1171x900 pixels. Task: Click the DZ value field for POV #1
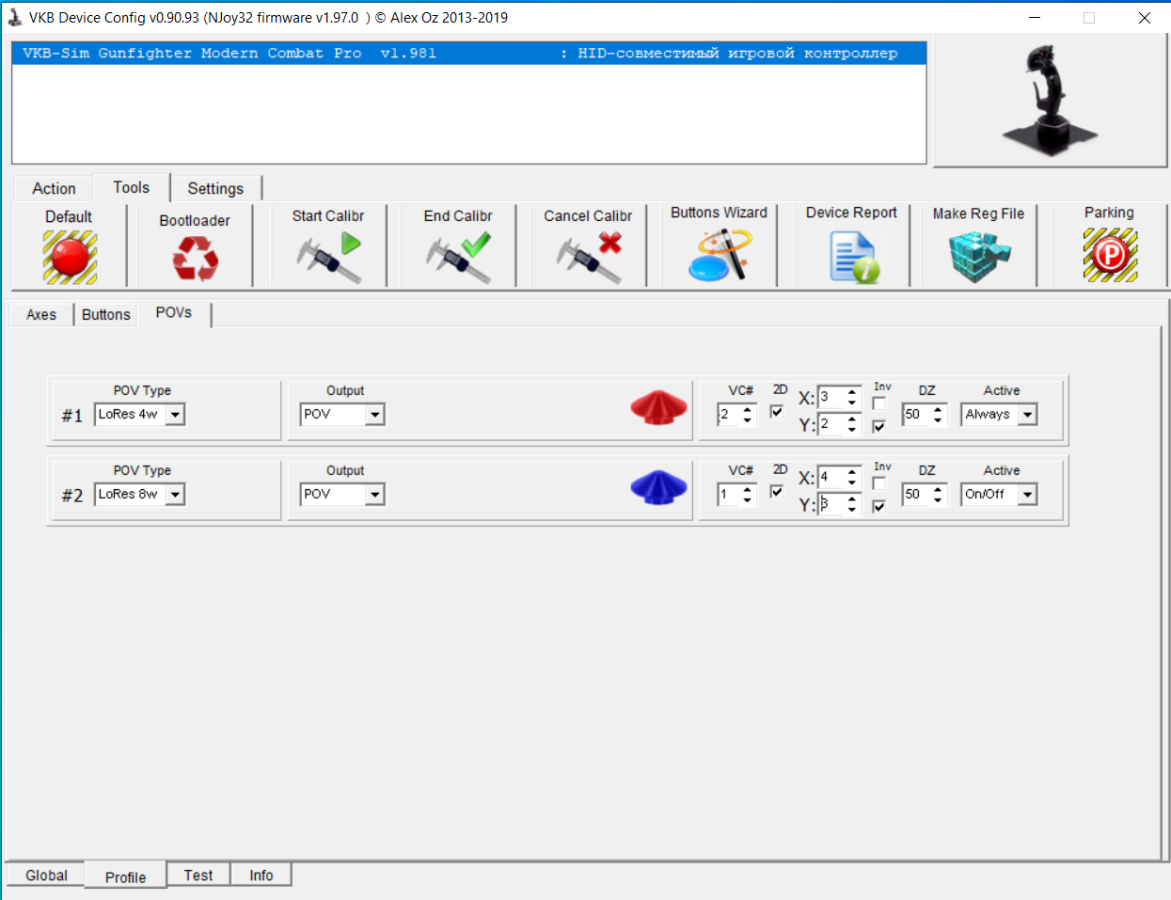pyautogui.click(x=916, y=415)
